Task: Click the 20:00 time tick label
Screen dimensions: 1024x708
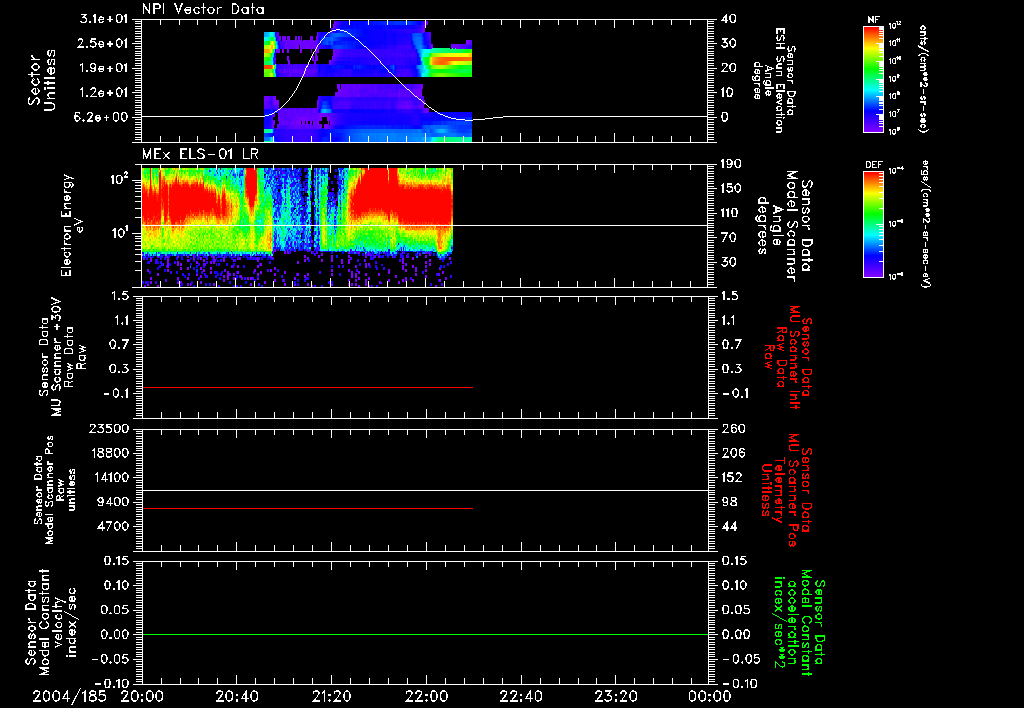Action: pos(142,696)
